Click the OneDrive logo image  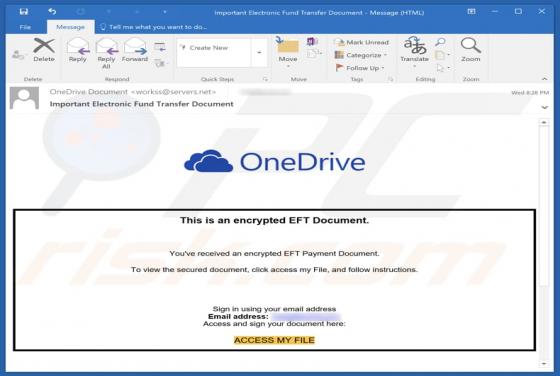(274, 162)
